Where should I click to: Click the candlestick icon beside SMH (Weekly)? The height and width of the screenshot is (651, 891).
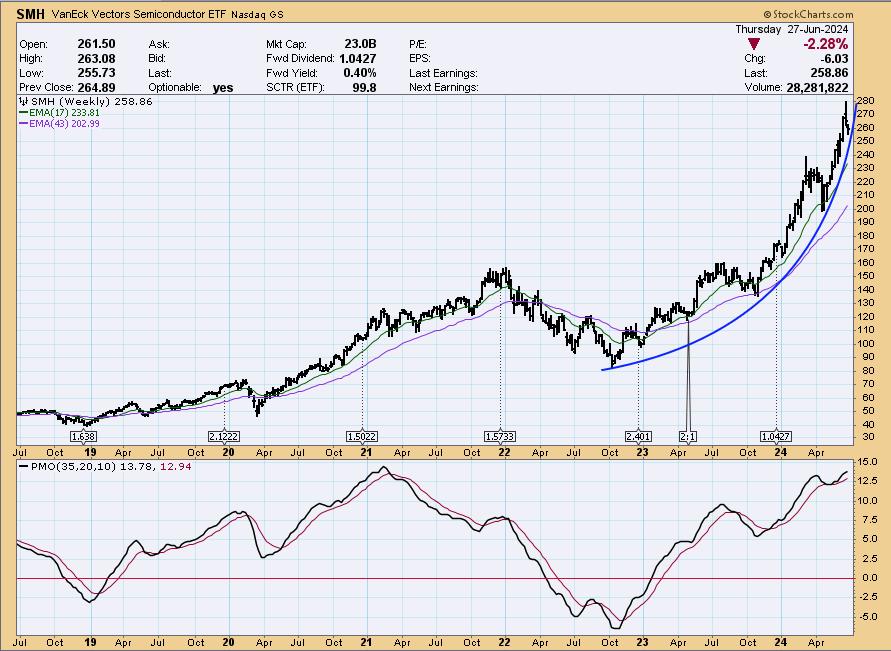pyautogui.click(x=23, y=102)
